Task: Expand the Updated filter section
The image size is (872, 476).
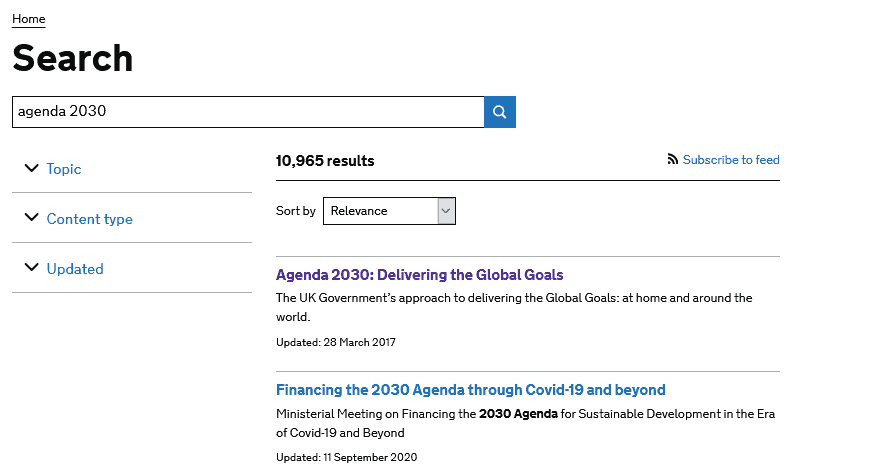Action: coord(75,269)
